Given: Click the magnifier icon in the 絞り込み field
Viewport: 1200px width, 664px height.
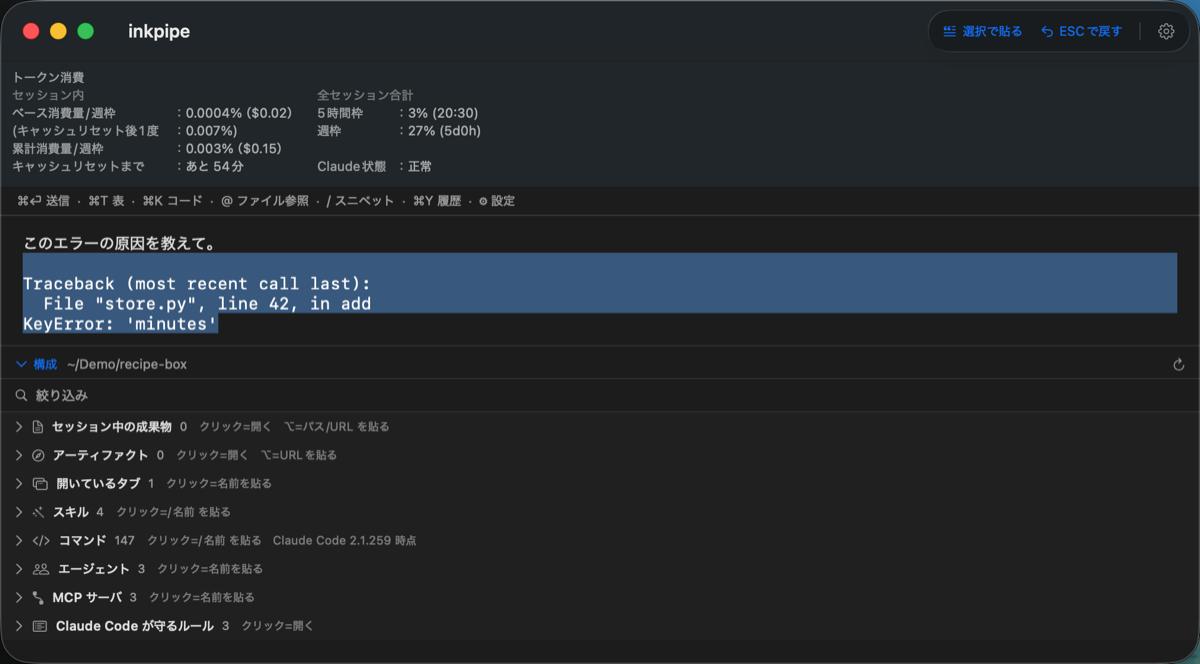Looking at the screenshot, I should [21, 396].
